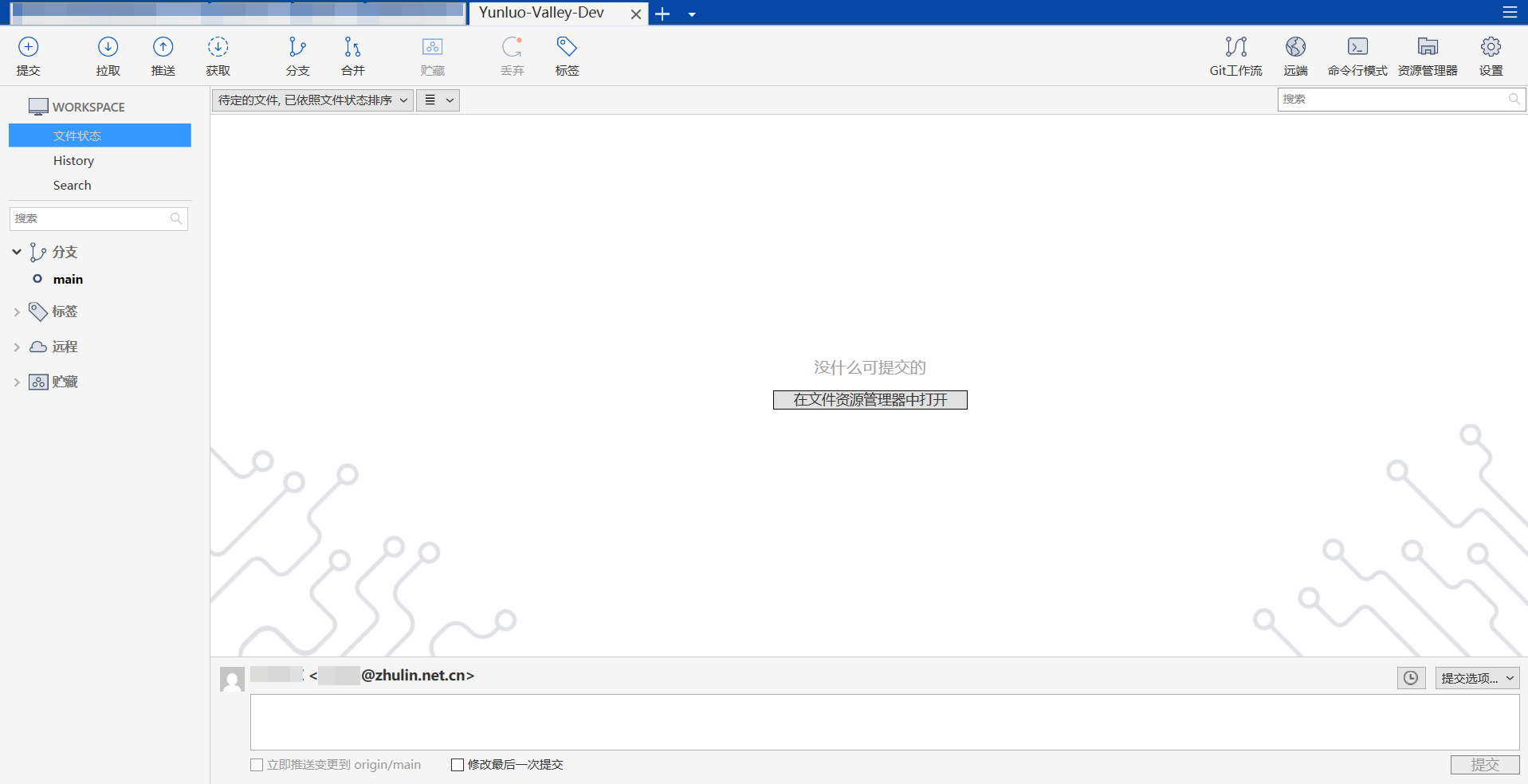The height and width of the screenshot is (784, 1528).
Task: Collapse the 分支 branches section
Action: pos(17,252)
